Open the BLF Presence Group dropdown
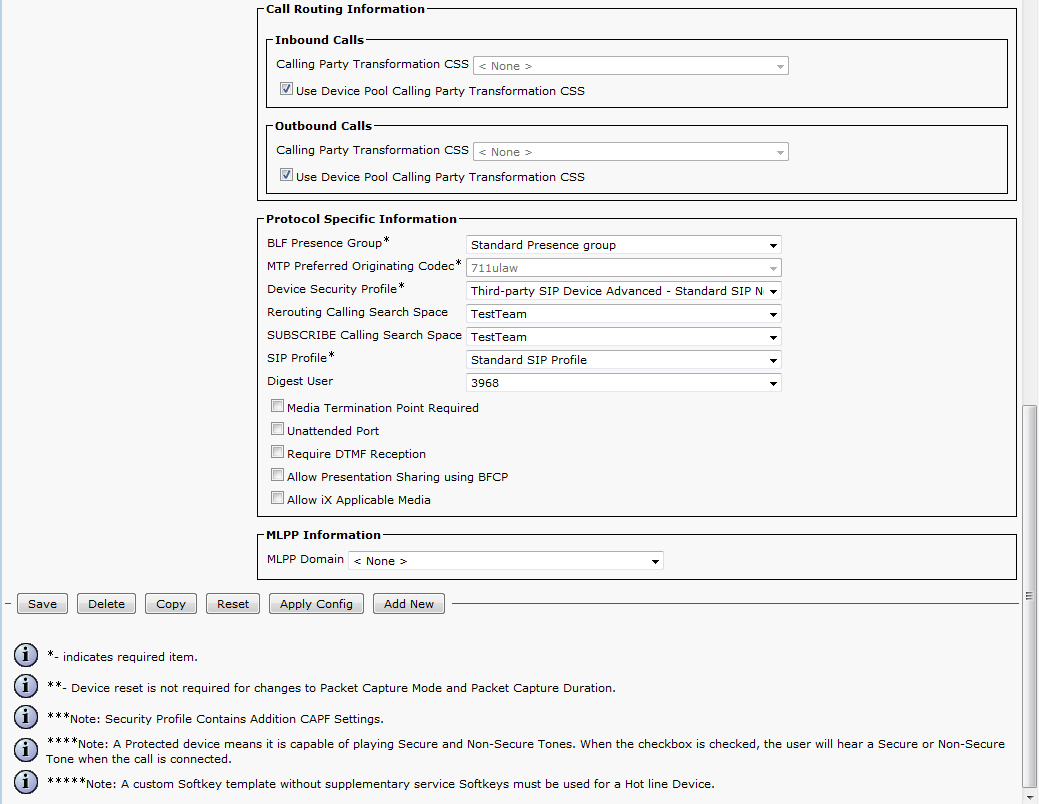The image size is (1039, 804). [x=624, y=245]
